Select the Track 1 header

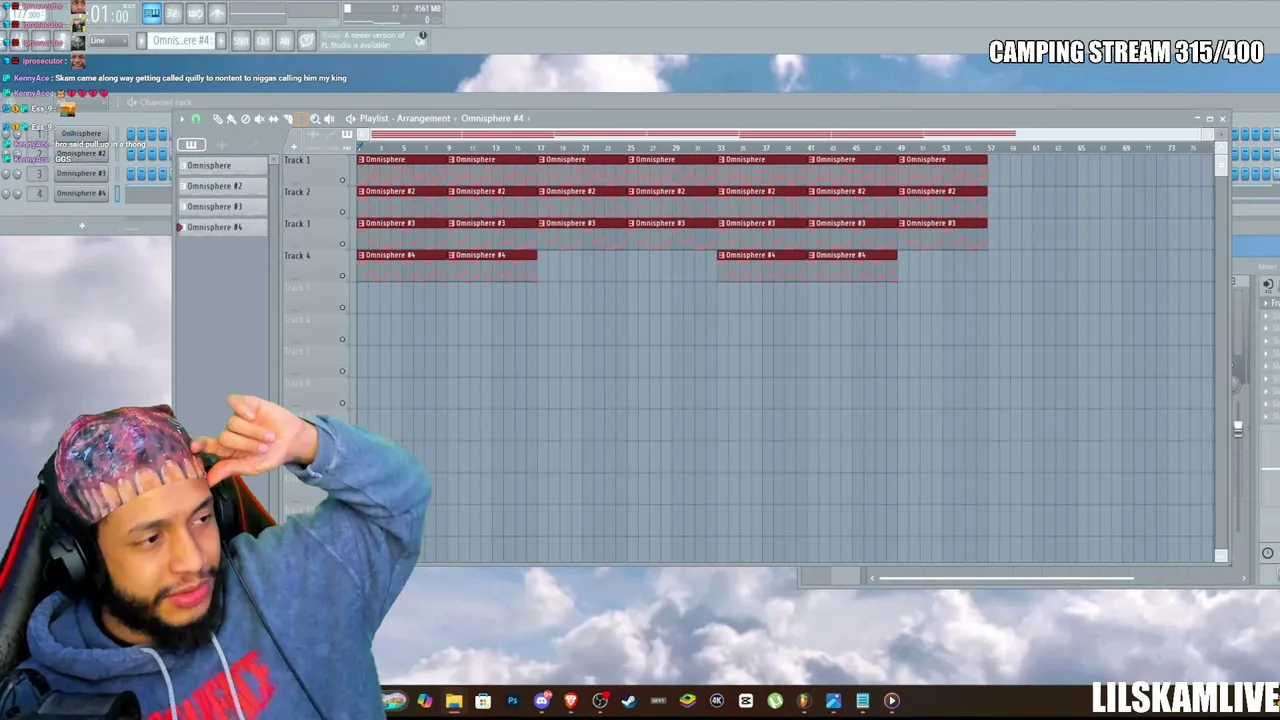click(316, 169)
